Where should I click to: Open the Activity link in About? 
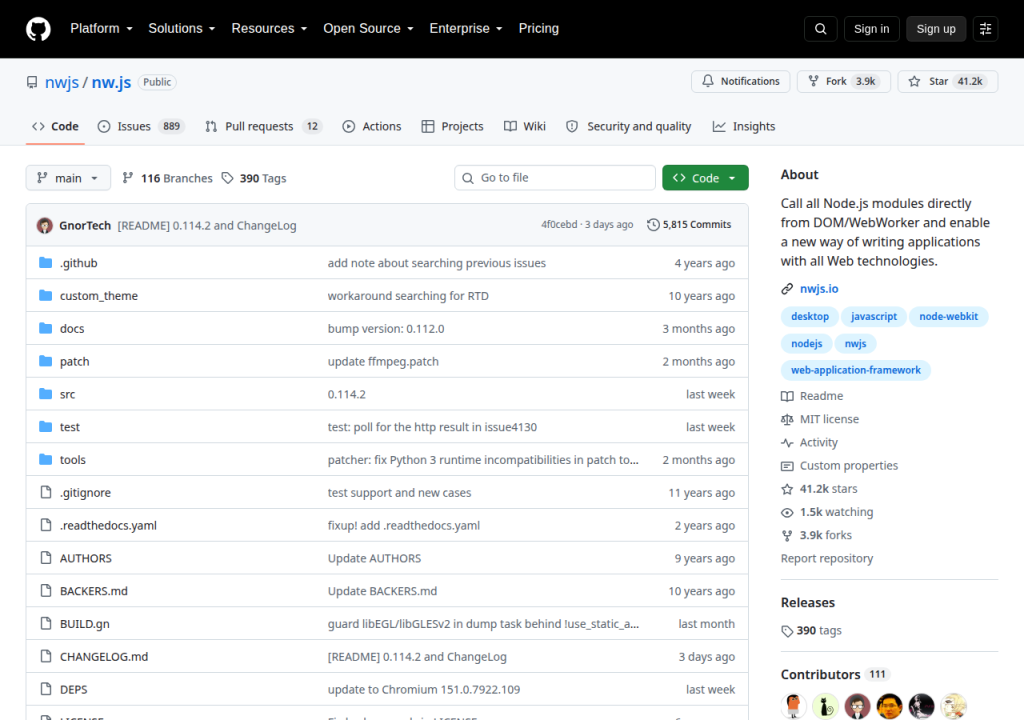point(818,442)
